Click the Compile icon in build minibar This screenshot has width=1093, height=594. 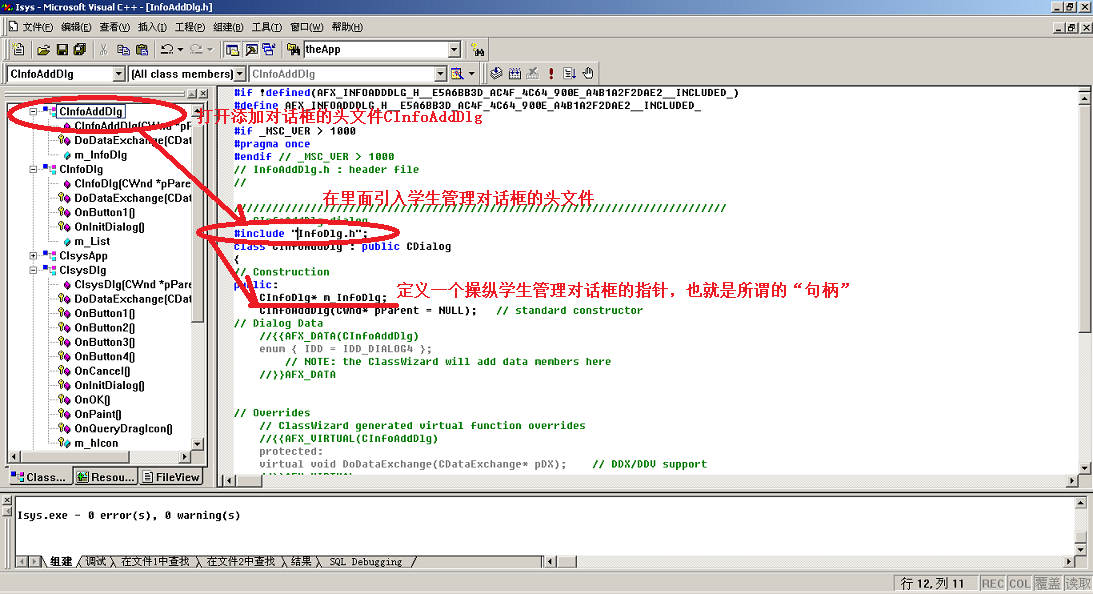coord(496,73)
